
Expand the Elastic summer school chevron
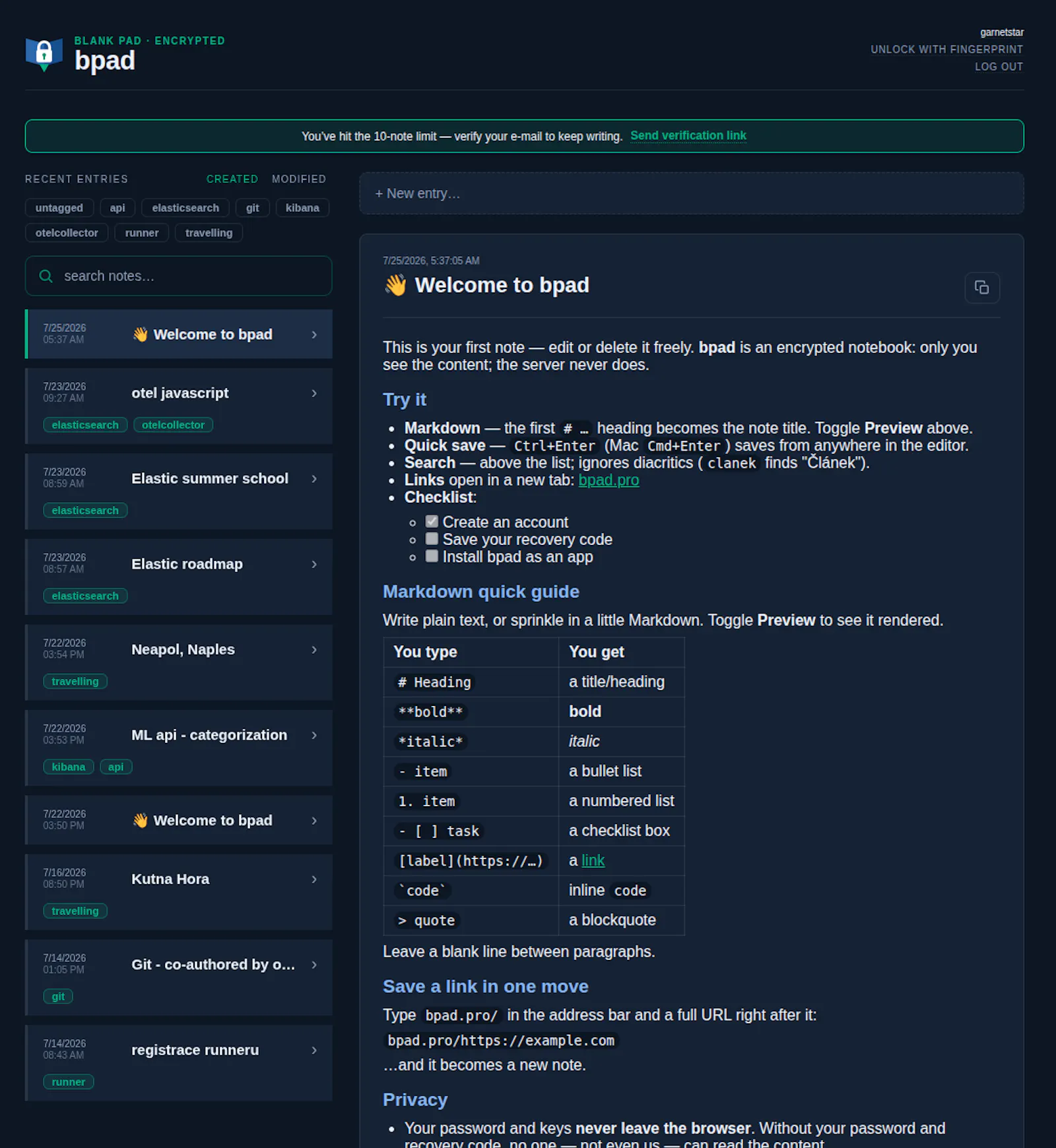click(314, 478)
